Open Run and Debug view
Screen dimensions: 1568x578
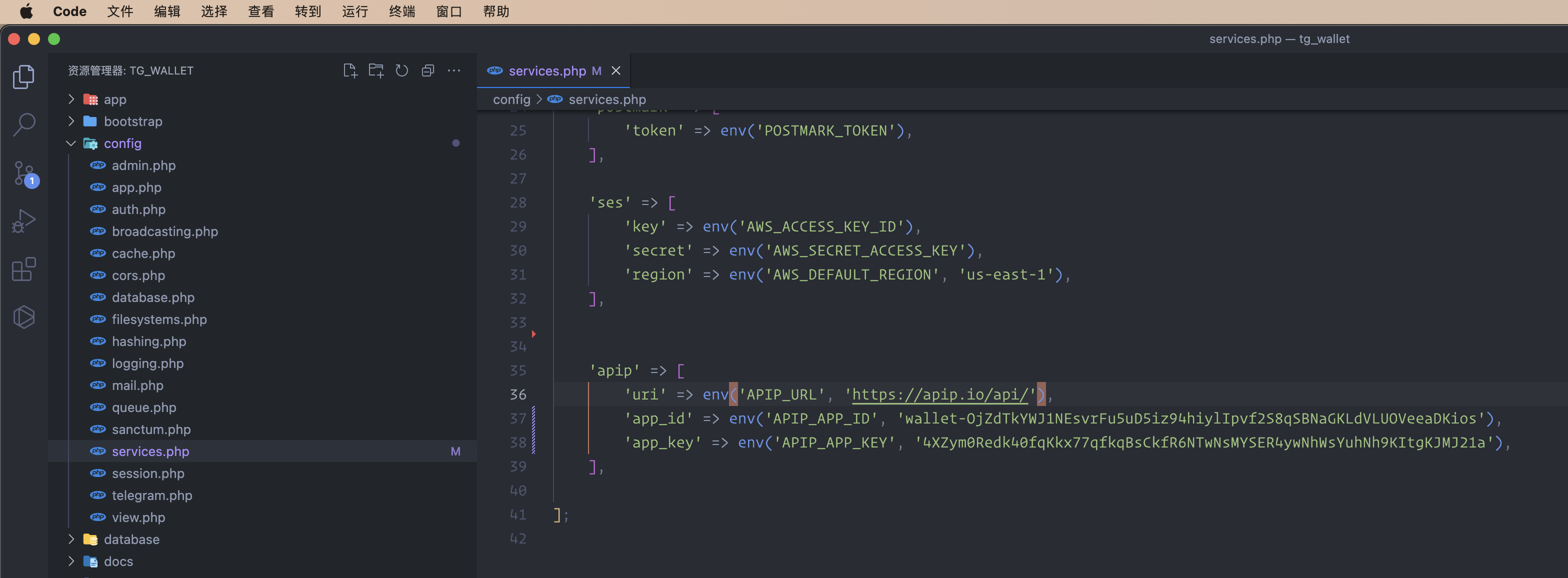[x=23, y=221]
